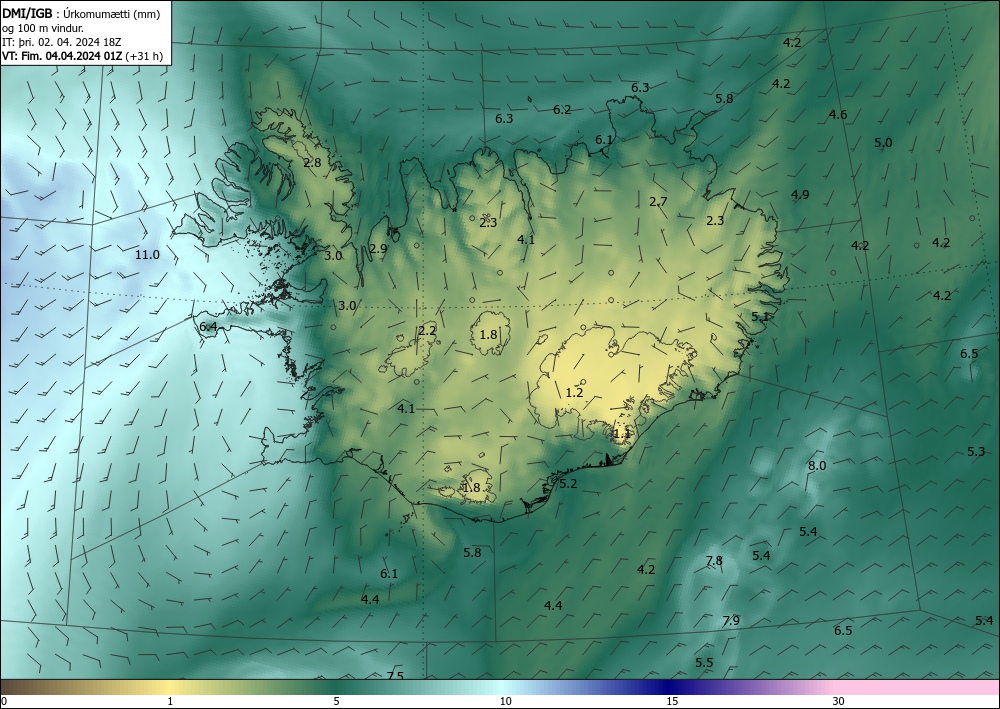Click the '1' label on the color scale
Image resolution: width=1000 pixels, height=709 pixels.
[x=170, y=701]
